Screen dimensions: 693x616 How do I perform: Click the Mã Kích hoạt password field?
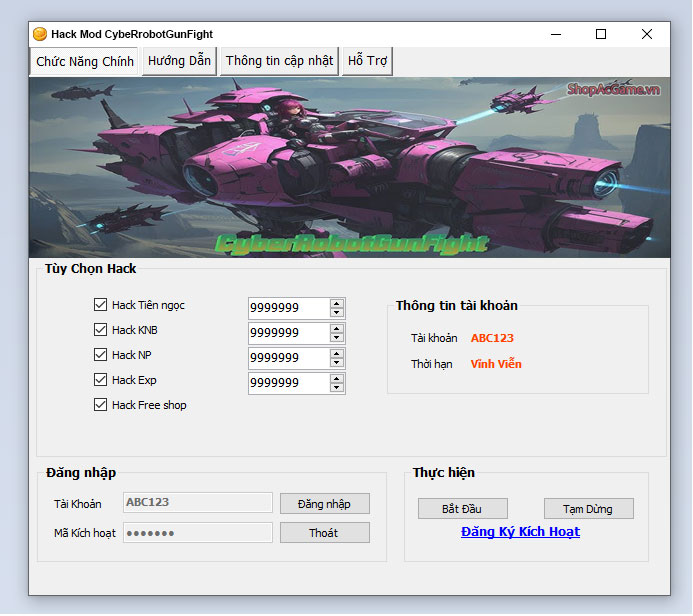click(198, 533)
